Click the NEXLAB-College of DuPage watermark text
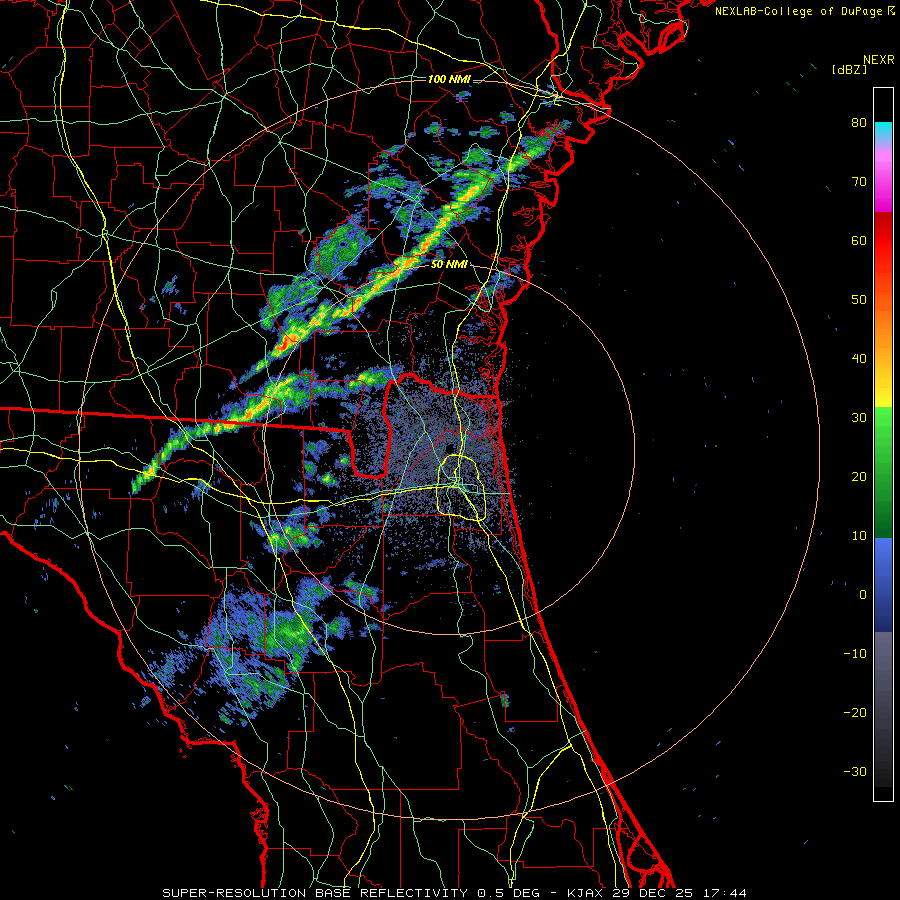Screen dimensions: 900x900 [800, 11]
